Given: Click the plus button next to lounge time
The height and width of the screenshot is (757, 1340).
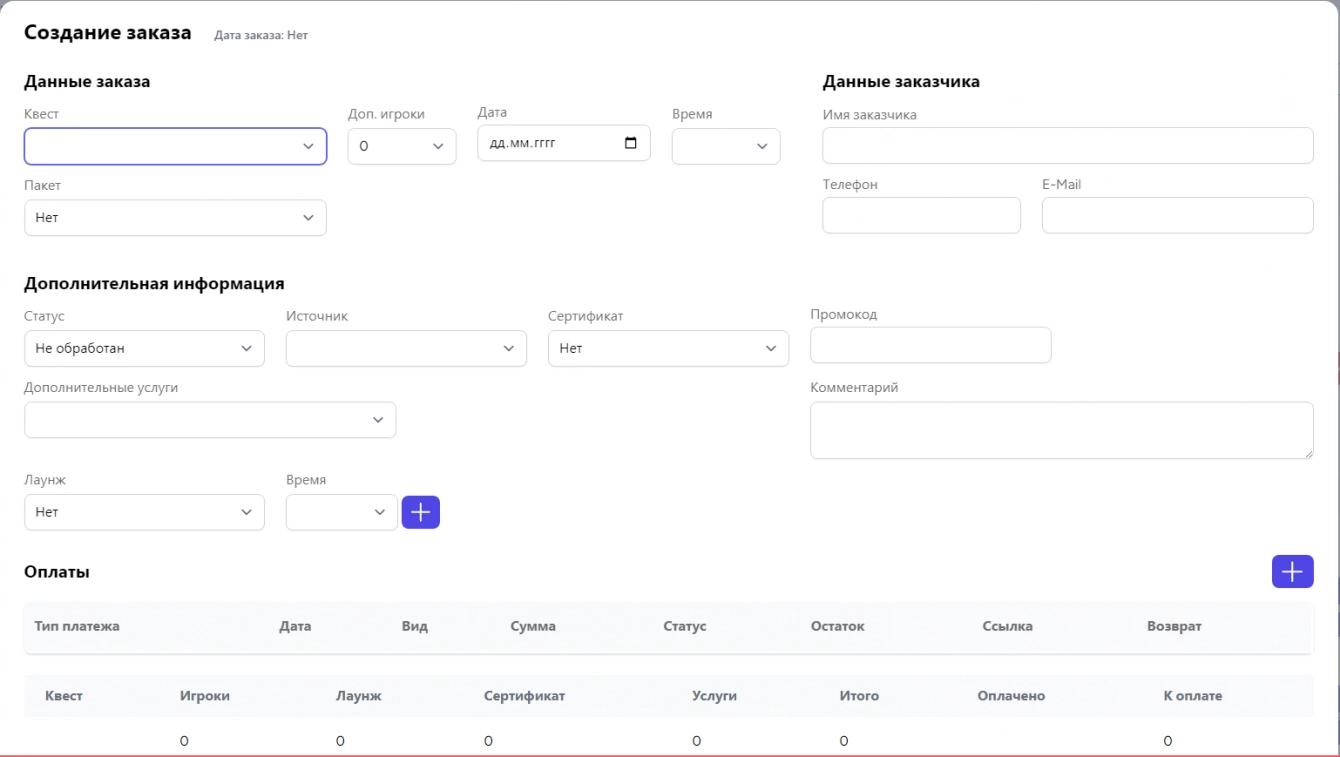Looking at the screenshot, I should (420, 512).
